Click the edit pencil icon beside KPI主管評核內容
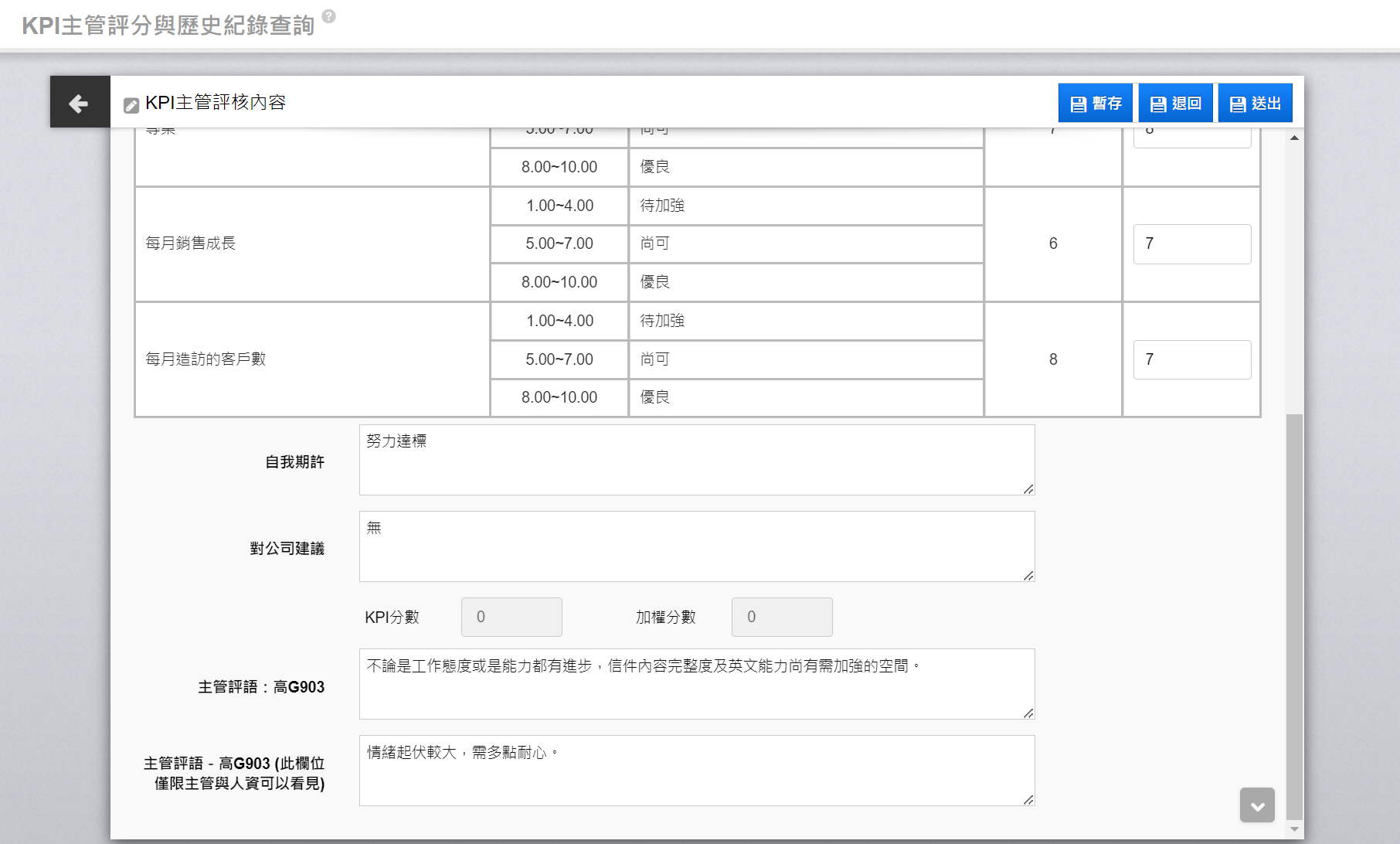 [x=131, y=105]
